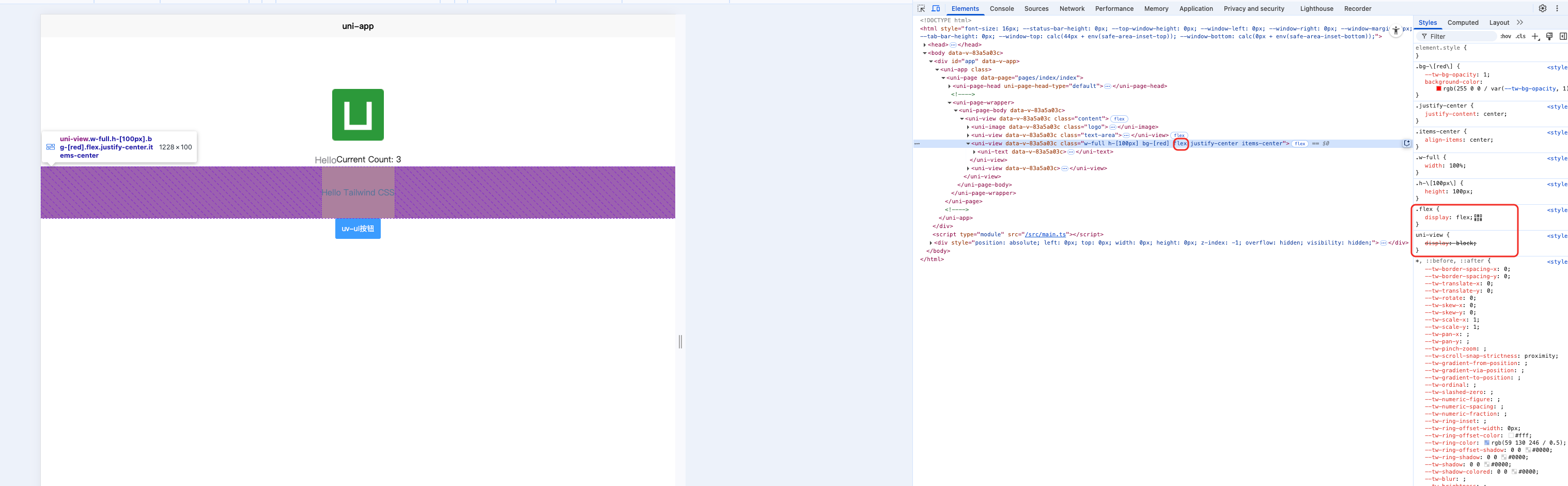Open the Network tab

pos(1072,8)
